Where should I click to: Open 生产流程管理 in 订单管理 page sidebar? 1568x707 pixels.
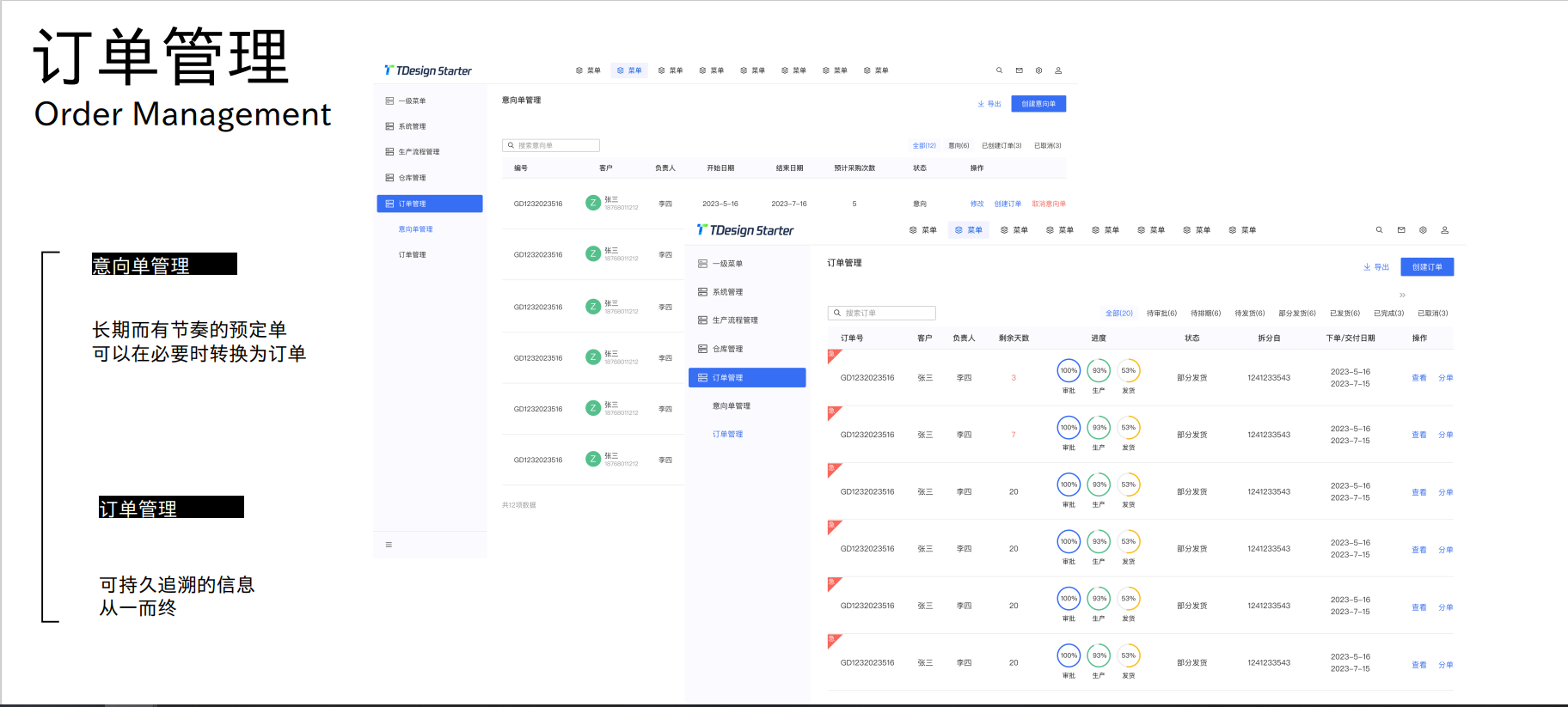(728, 320)
